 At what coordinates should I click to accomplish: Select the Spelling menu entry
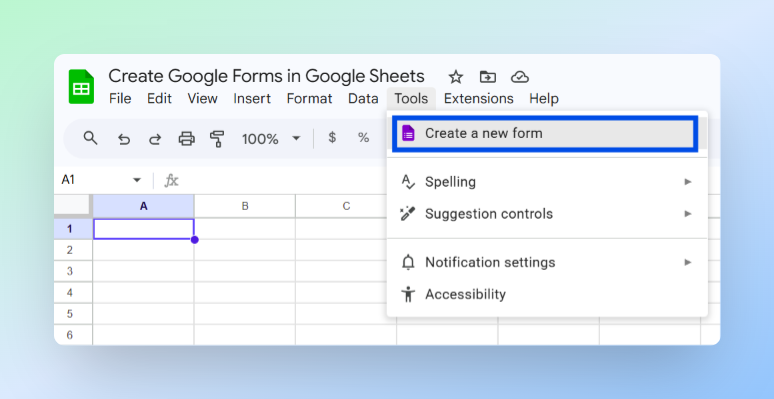[x=547, y=182]
